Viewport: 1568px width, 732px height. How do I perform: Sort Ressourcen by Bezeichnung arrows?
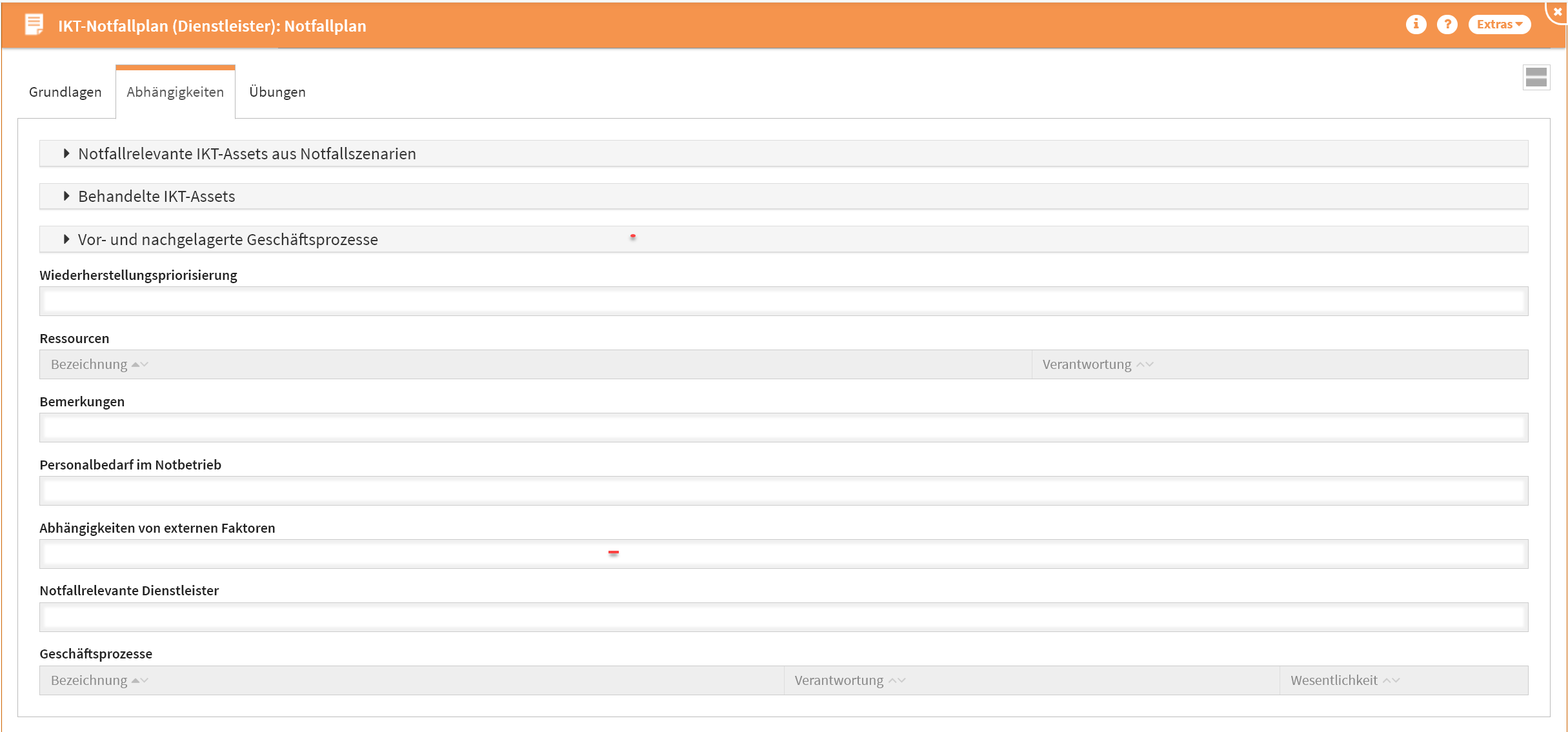coord(140,364)
